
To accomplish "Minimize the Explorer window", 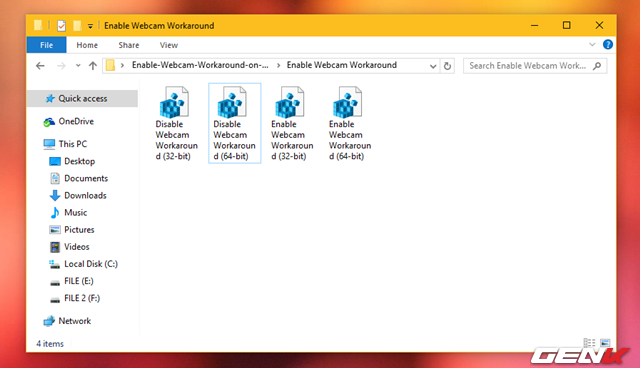I will [534, 25].
